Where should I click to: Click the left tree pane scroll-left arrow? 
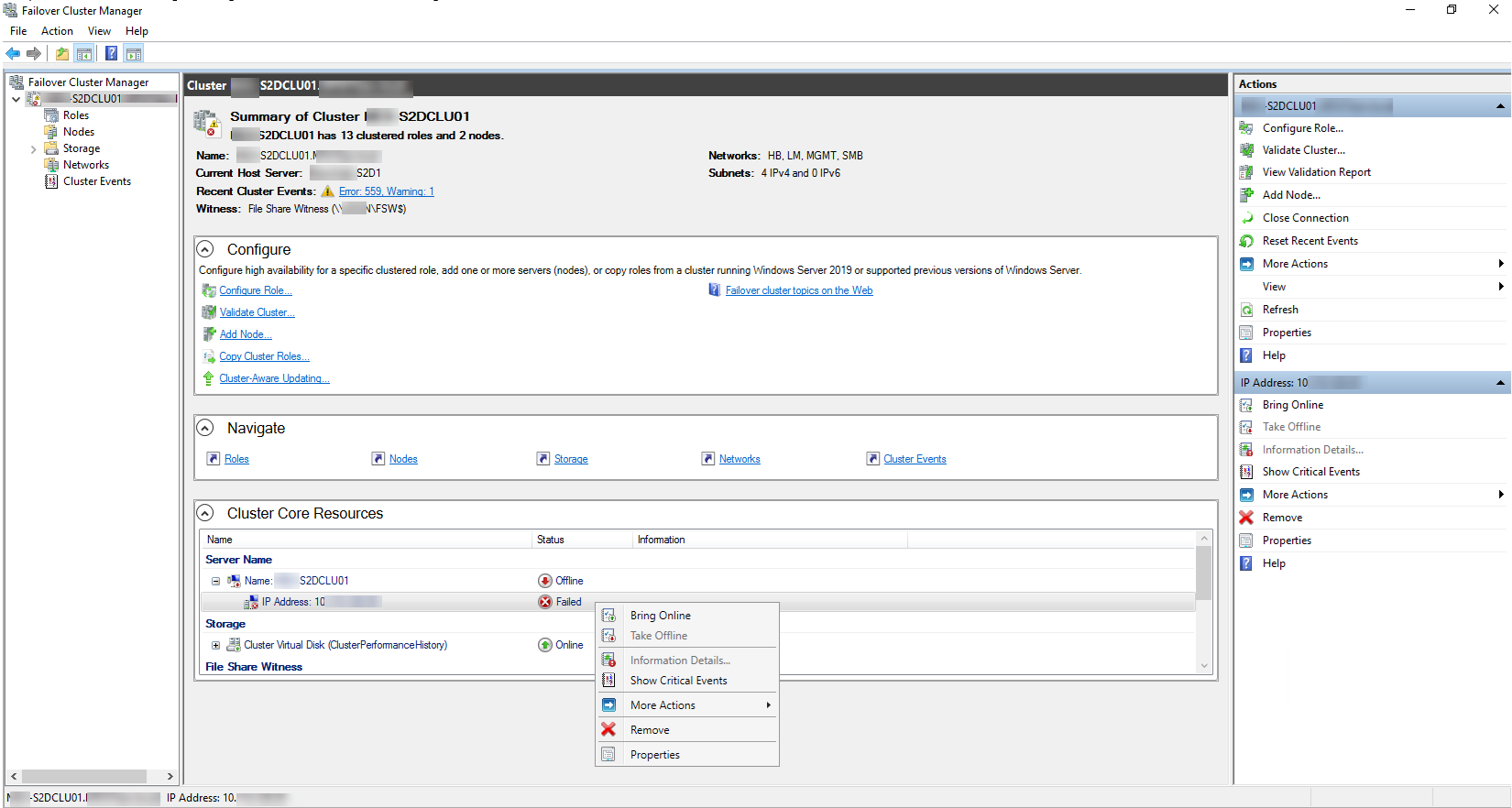14,776
